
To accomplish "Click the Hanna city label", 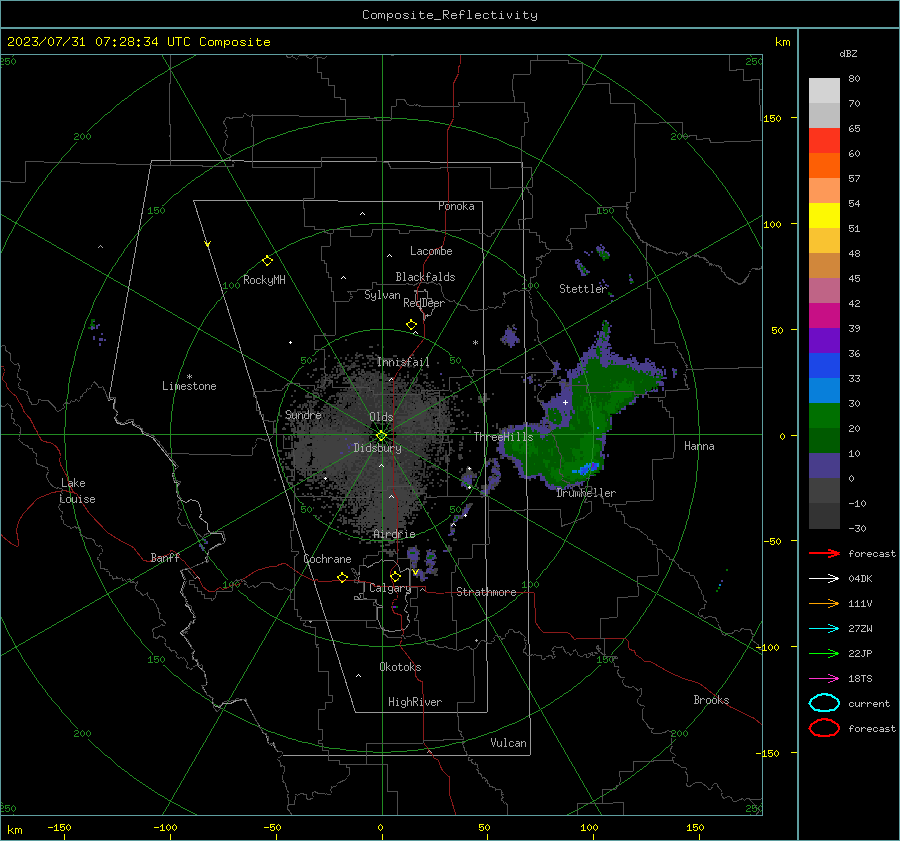I will [699, 446].
